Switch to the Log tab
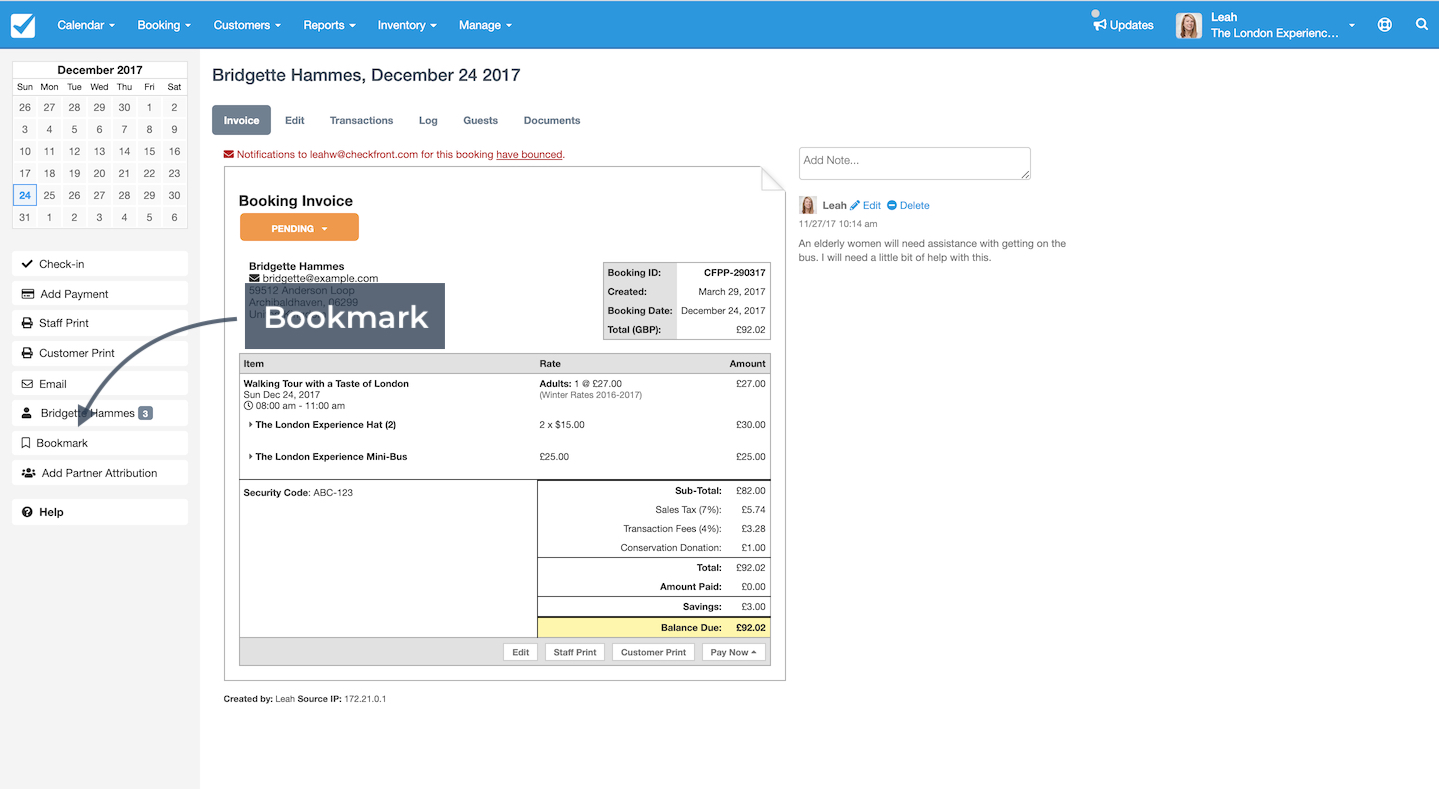The height and width of the screenshot is (789, 1439). pos(428,120)
